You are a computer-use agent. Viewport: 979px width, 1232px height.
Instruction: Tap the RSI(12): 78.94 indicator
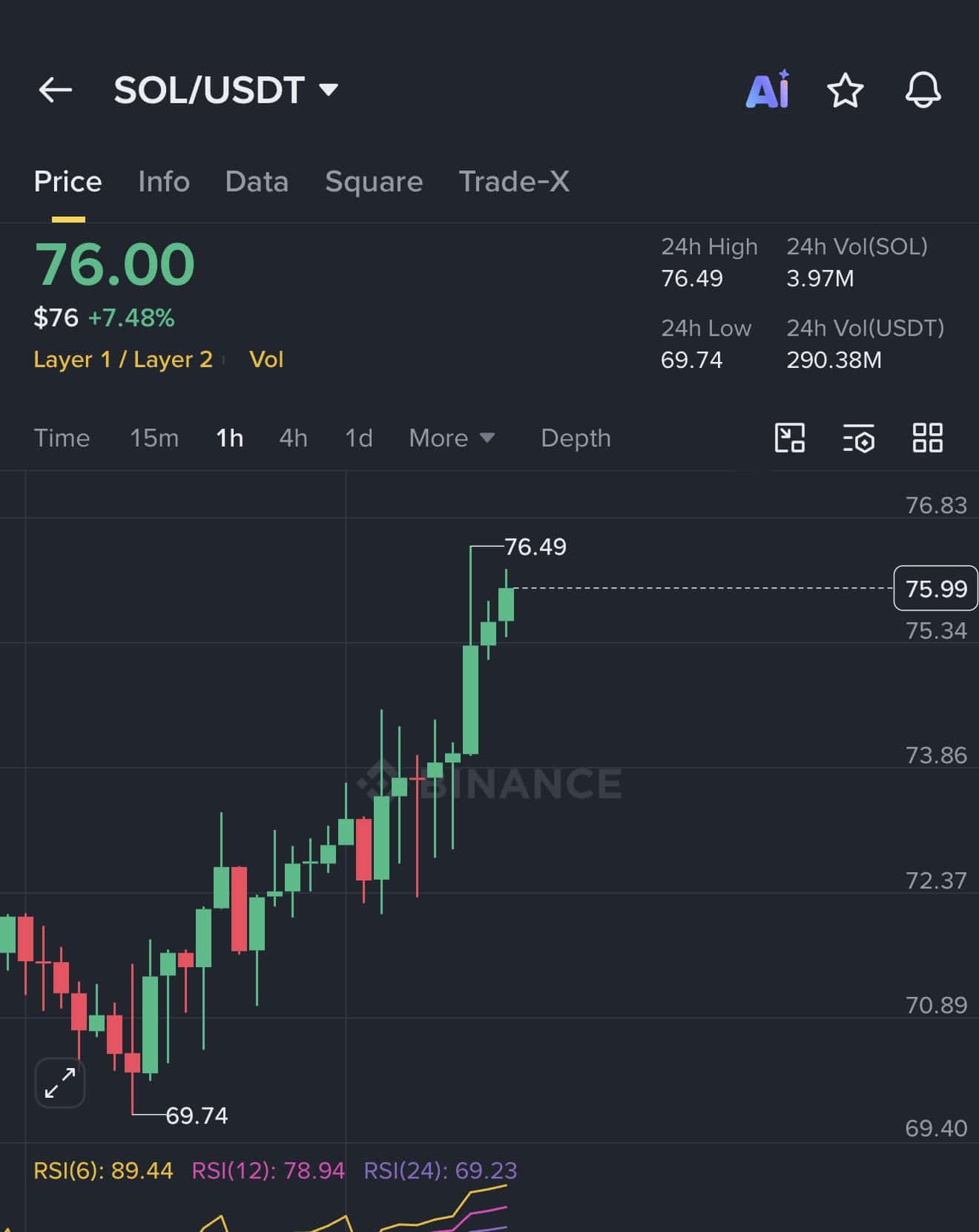tap(268, 1170)
